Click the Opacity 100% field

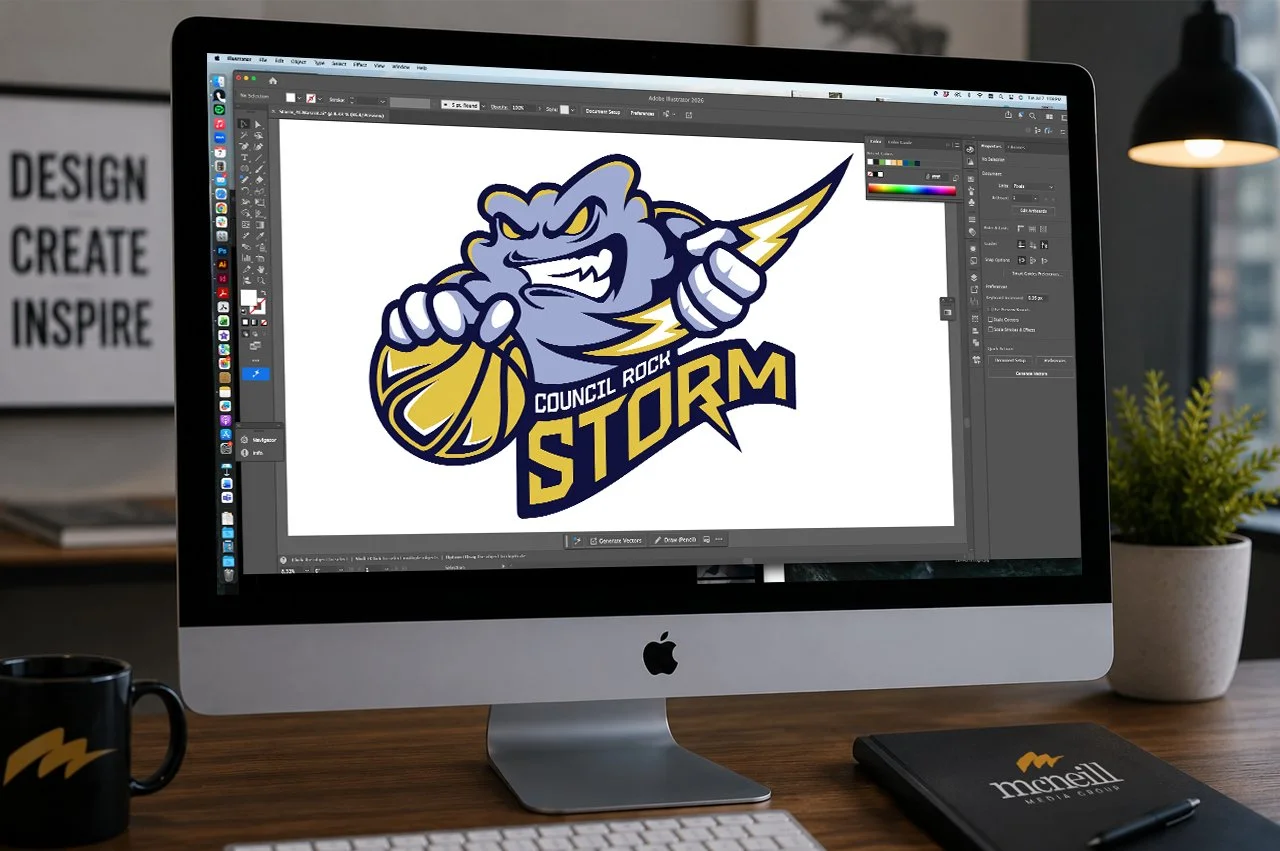point(523,107)
